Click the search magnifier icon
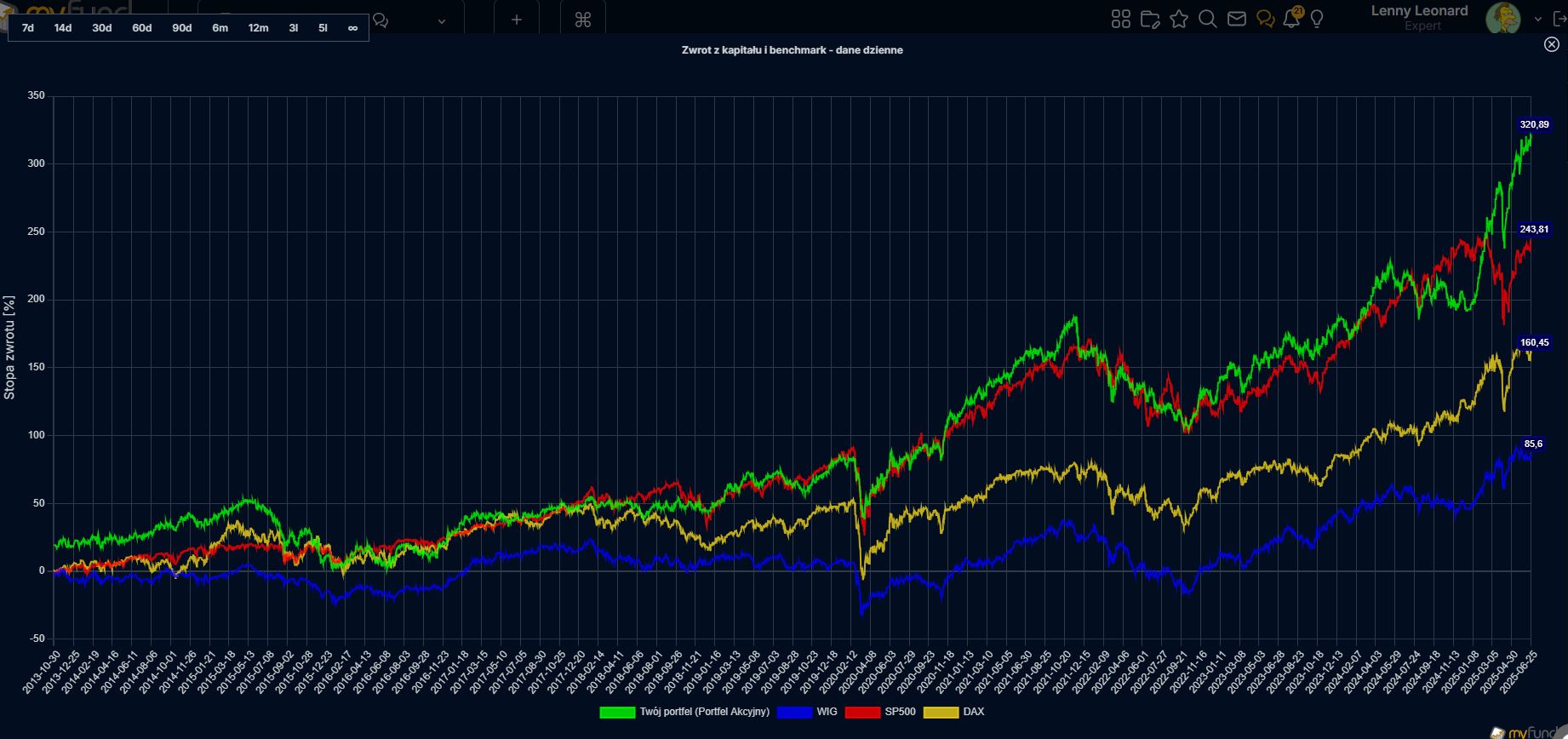This screenshot has height=739, width=1568. click(x=1207, y=19)
